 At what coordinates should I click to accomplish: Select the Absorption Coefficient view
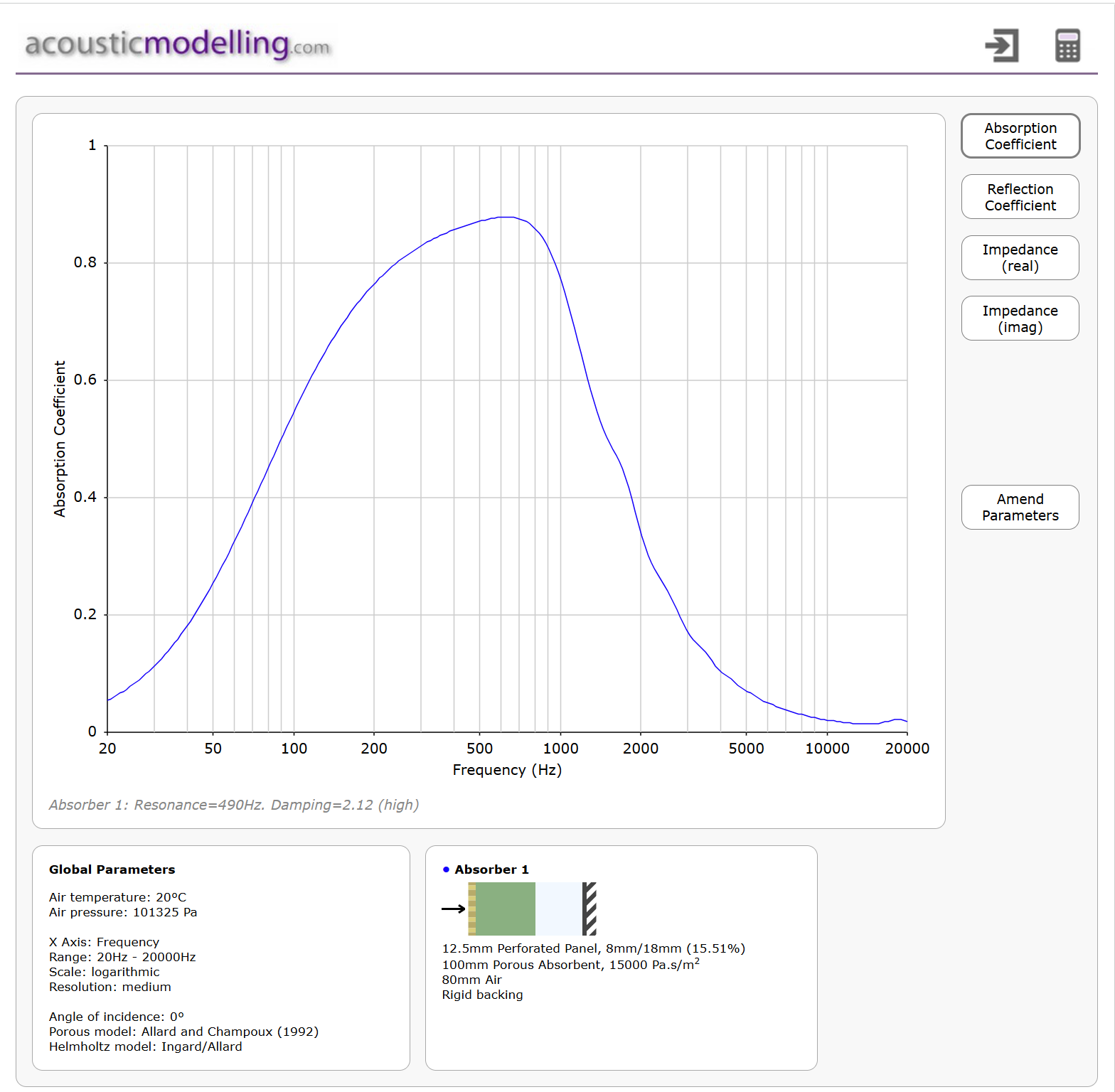pyautogui.click(x=1020, y=136)
